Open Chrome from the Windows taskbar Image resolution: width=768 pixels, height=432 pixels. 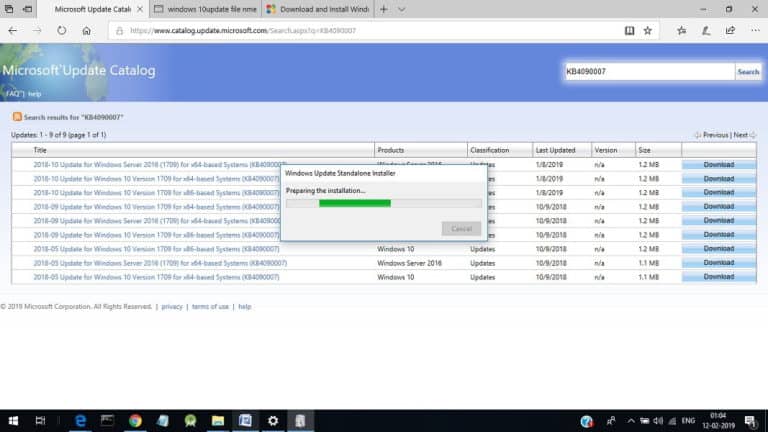coord(135,421)
